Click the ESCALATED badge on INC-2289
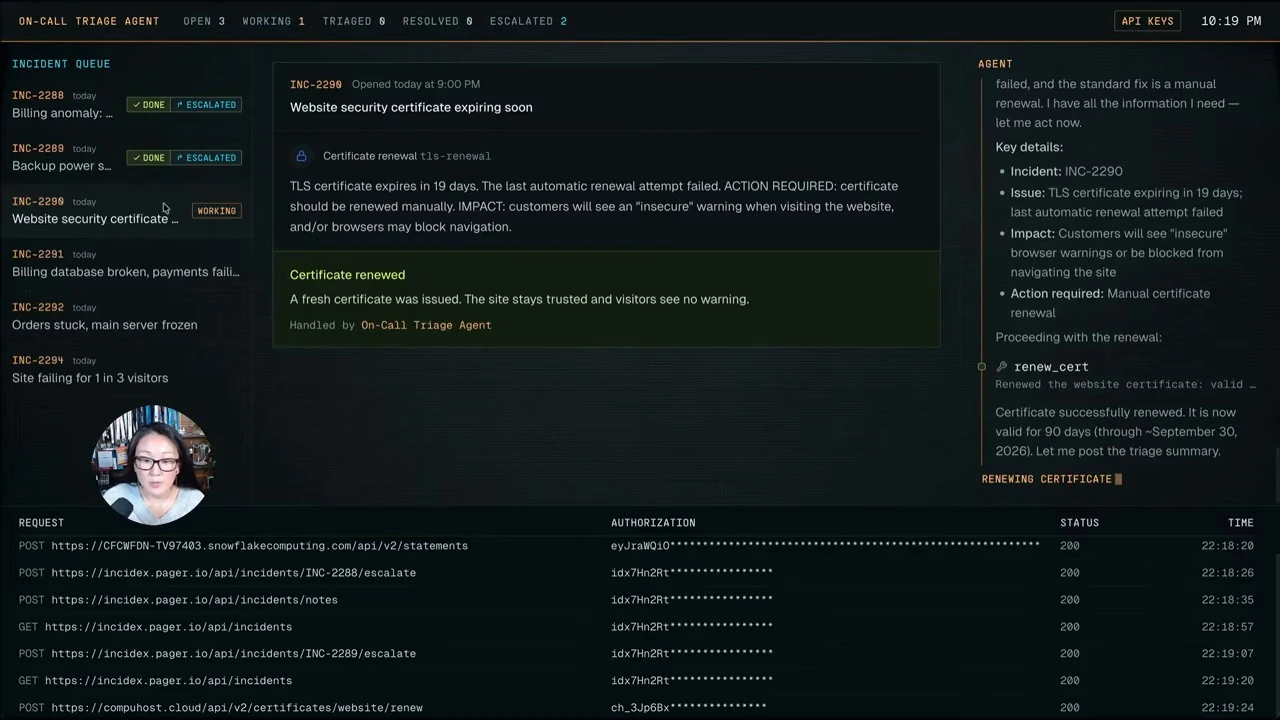1280x720 pixels. click(x=206, y=158)
